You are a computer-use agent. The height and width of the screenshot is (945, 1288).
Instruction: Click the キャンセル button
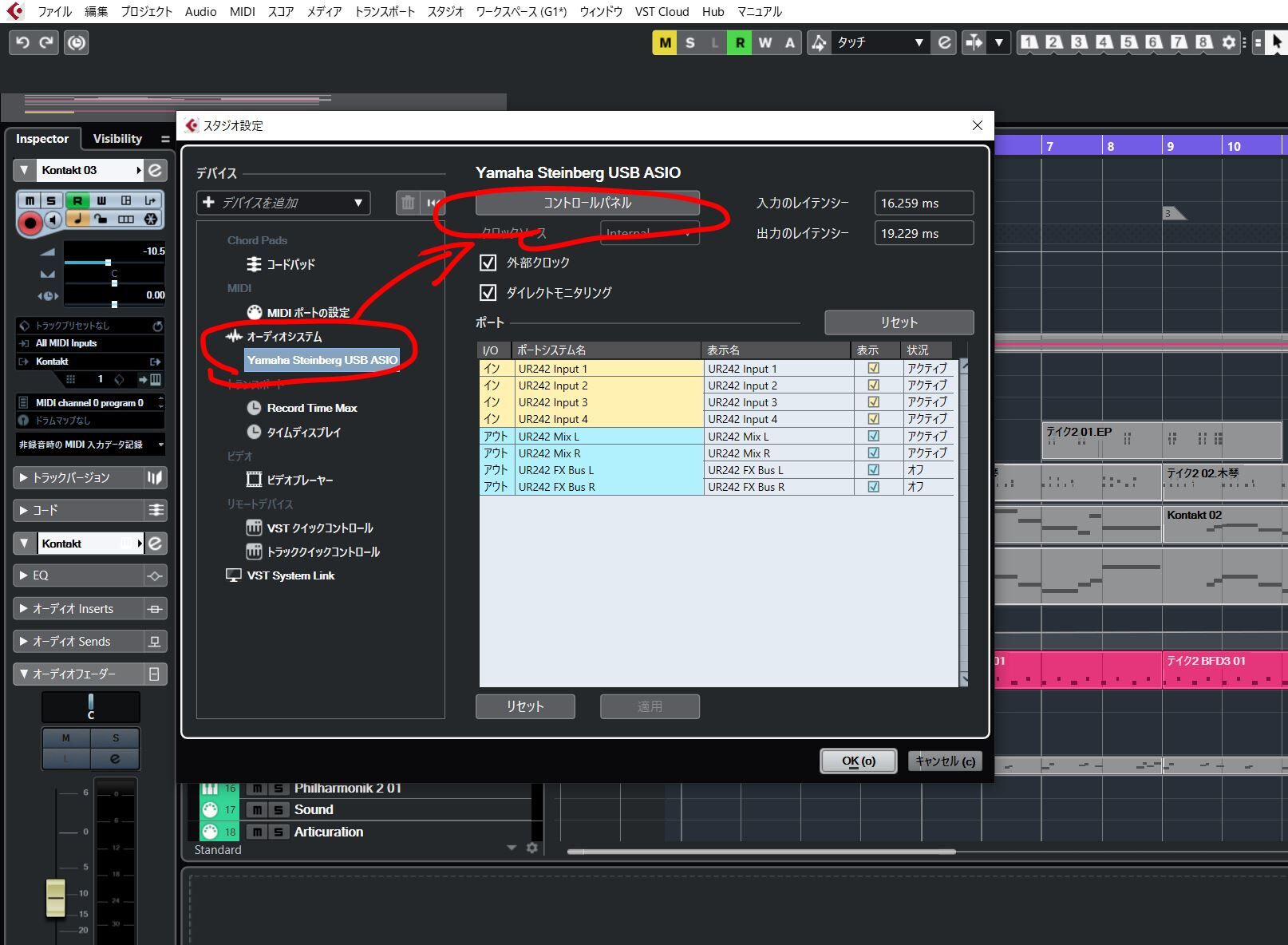point(945,761)
